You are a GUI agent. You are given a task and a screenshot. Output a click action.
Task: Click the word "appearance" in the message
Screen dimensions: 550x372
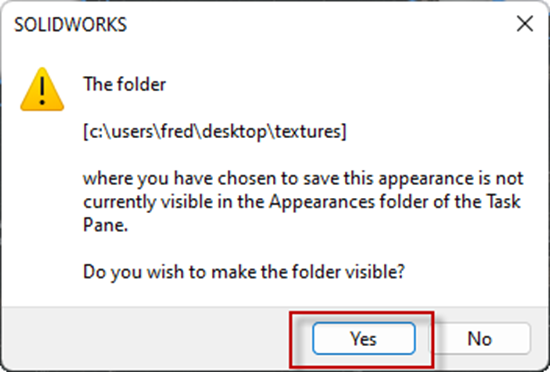tap(426, 179)
